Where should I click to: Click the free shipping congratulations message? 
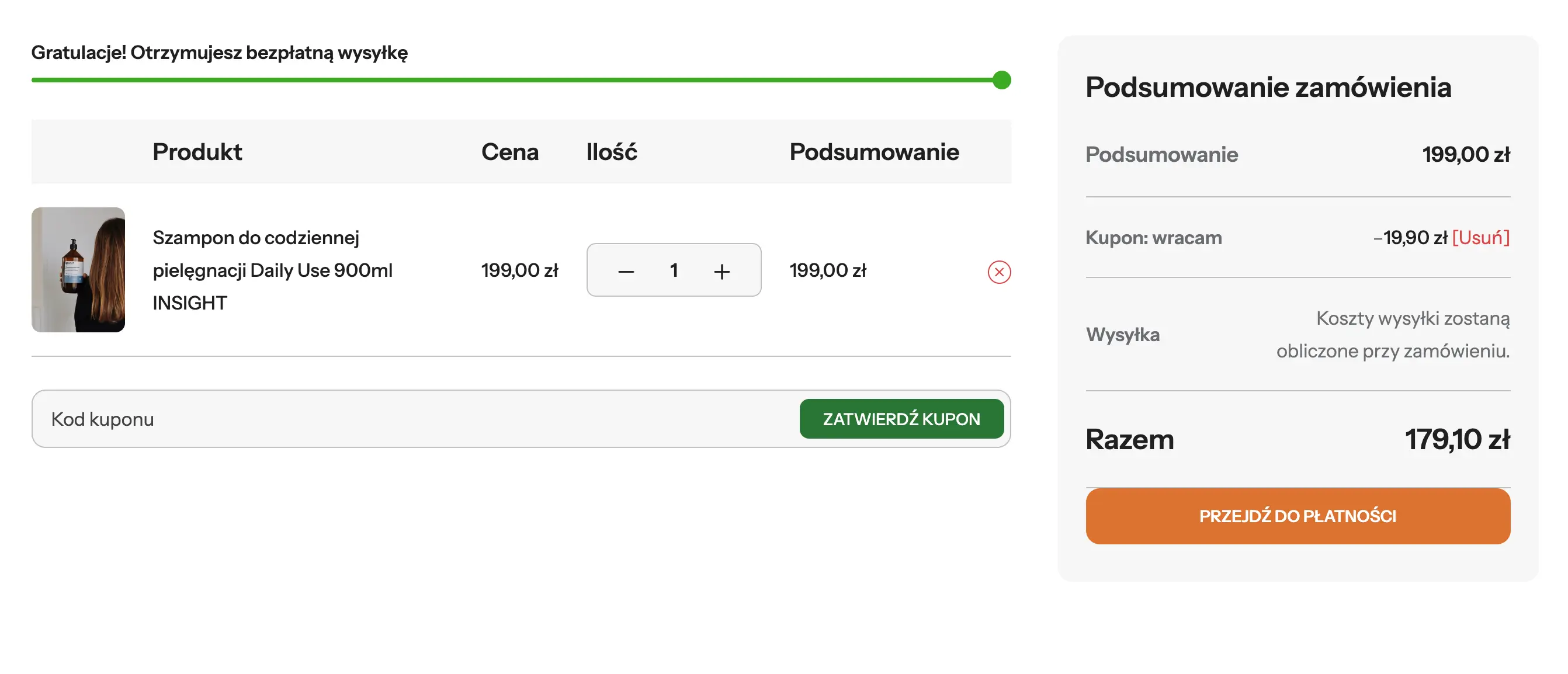(219, 53)
